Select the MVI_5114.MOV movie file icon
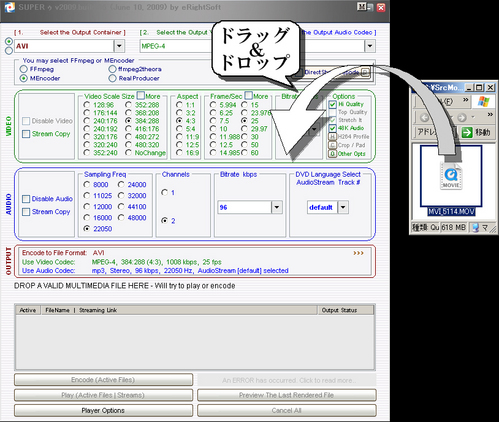Screen dimensions: 499x422 coord(451,176)
